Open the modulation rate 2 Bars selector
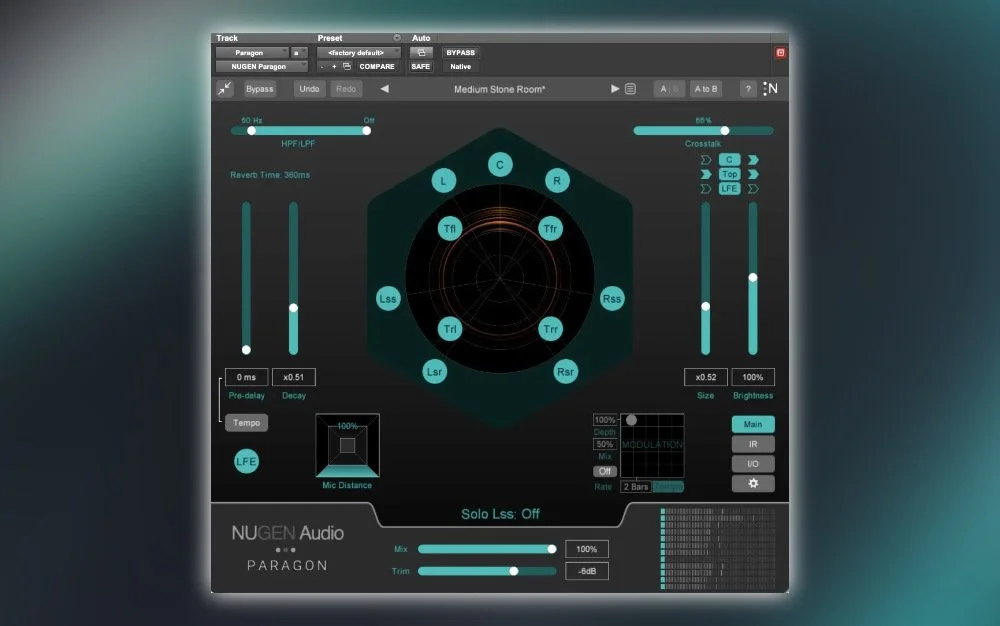 pyautogui.click(x=636, y=486)
